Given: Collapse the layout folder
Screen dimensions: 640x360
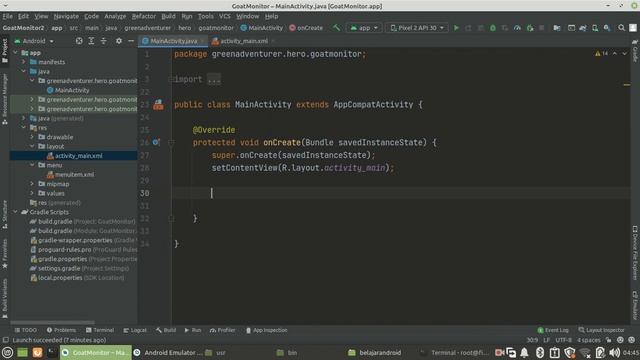Looking at the screenshot, I should [32, 146].
